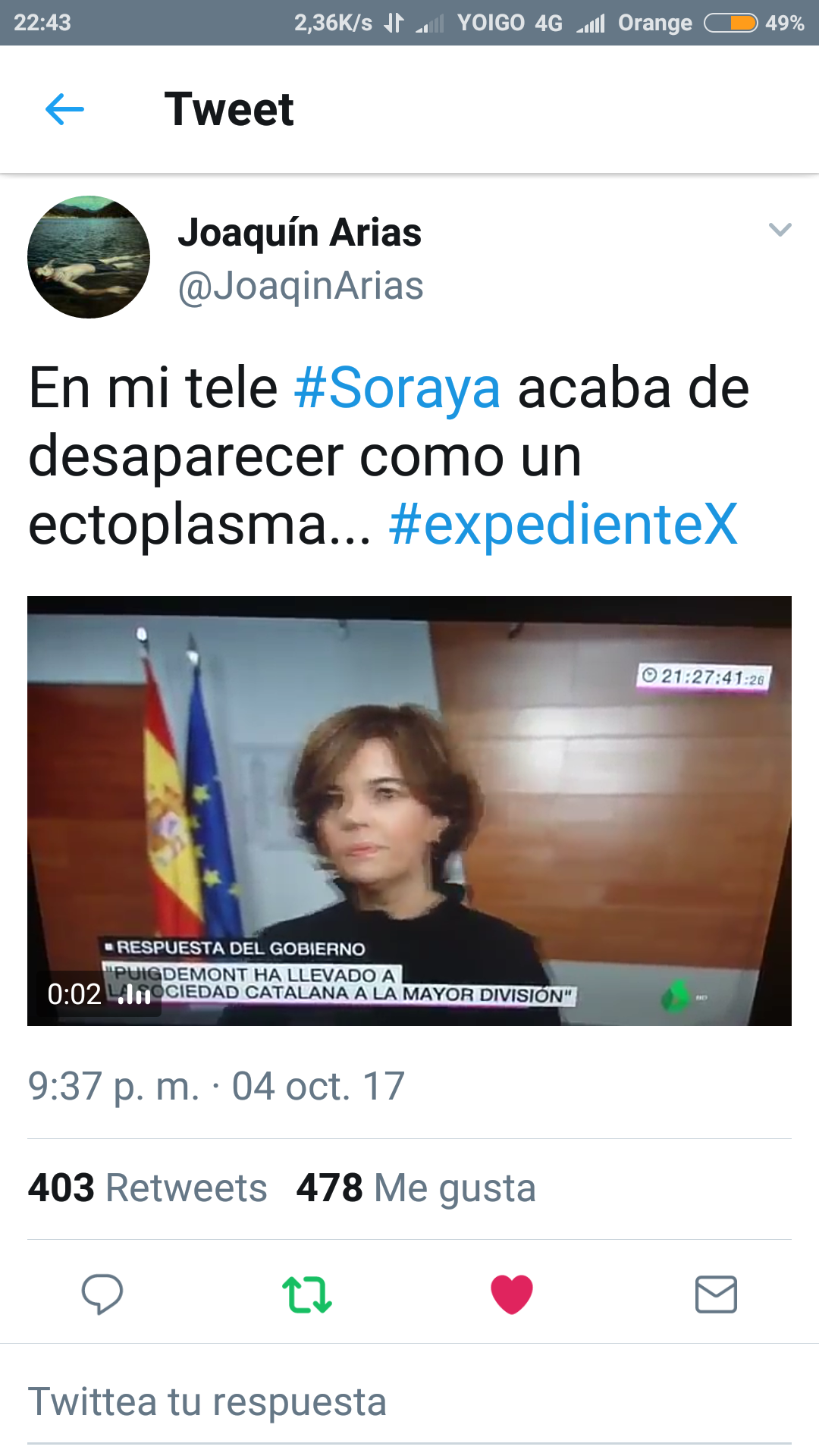Open the tweet options chevron menu
819x1456 pixels.
click(780, 229)
